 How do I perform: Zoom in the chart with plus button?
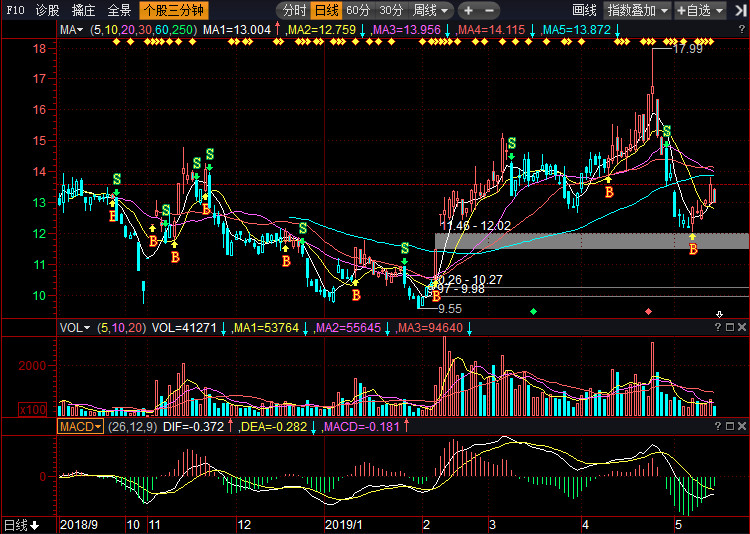pos(467,11)
